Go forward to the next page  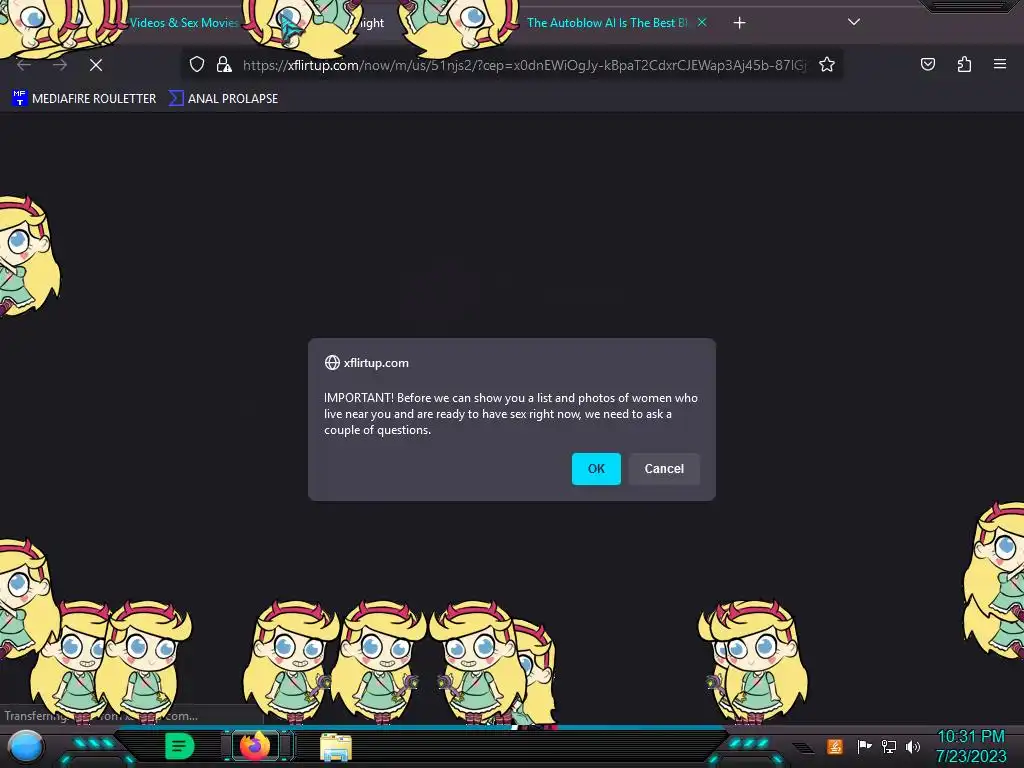(60, 65)
